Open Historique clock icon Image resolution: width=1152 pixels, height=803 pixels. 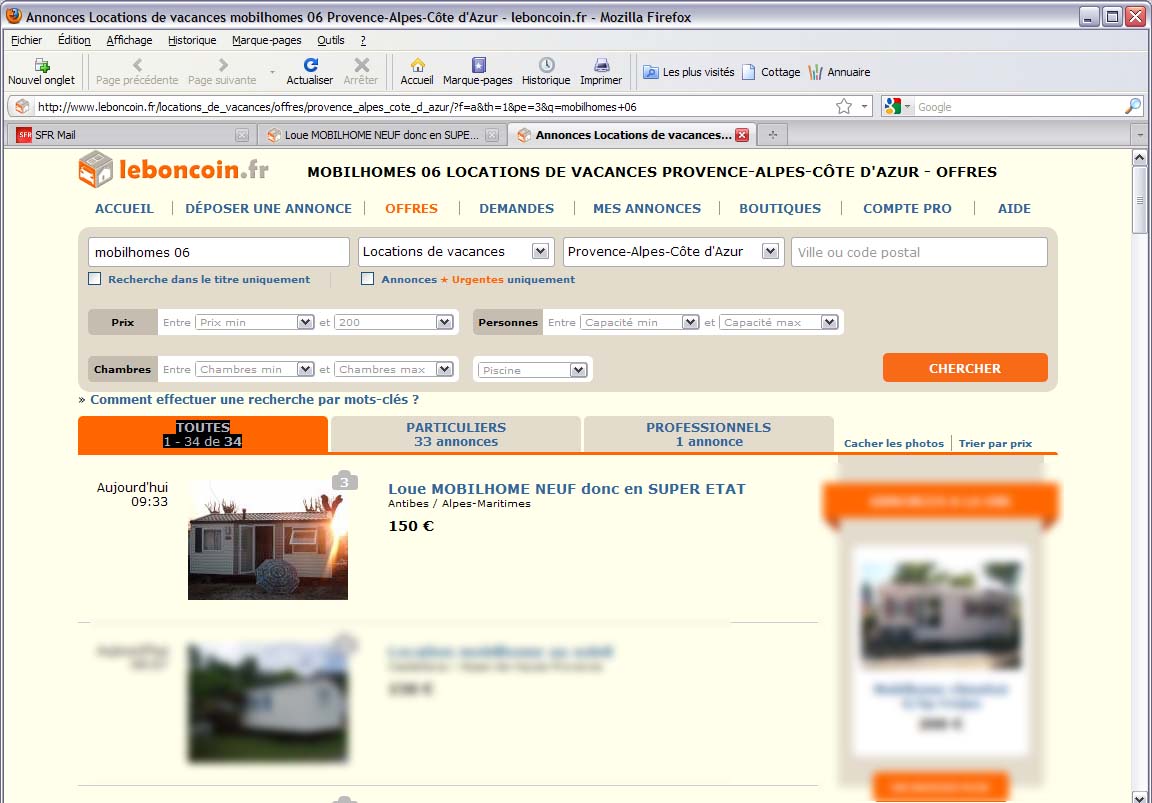click(546, 66)
